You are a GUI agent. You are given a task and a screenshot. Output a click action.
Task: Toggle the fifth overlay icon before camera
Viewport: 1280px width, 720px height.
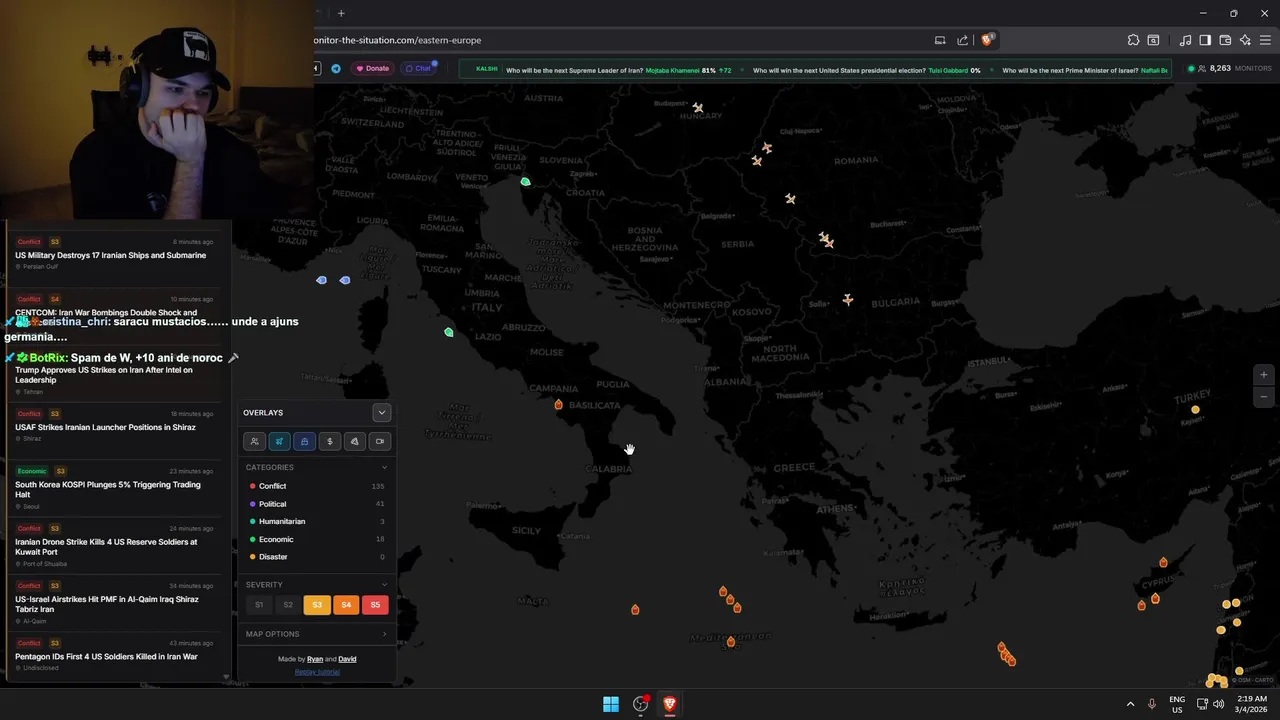[x=354, y=441]
